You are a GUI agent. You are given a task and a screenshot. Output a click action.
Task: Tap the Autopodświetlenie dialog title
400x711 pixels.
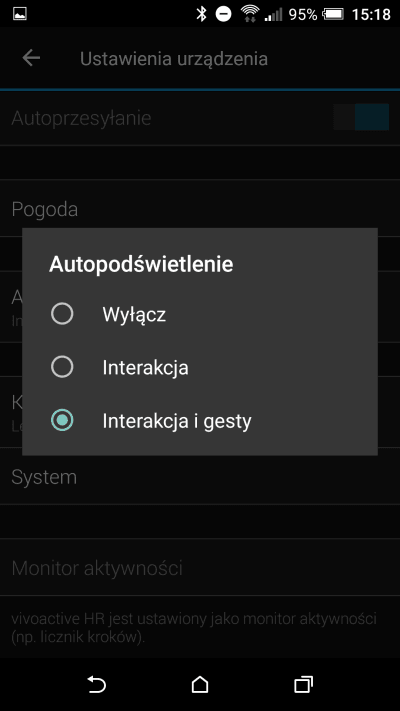point(141,264)
